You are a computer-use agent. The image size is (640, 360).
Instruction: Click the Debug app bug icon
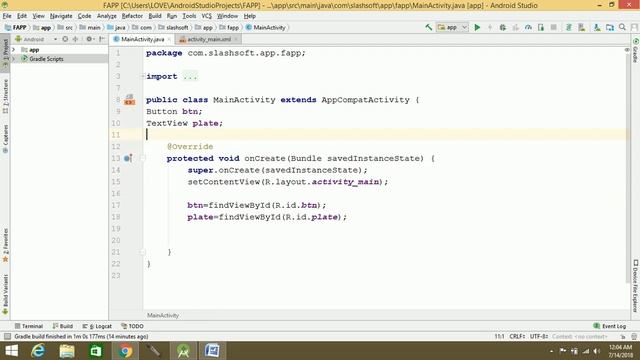(x=502, y=27)
